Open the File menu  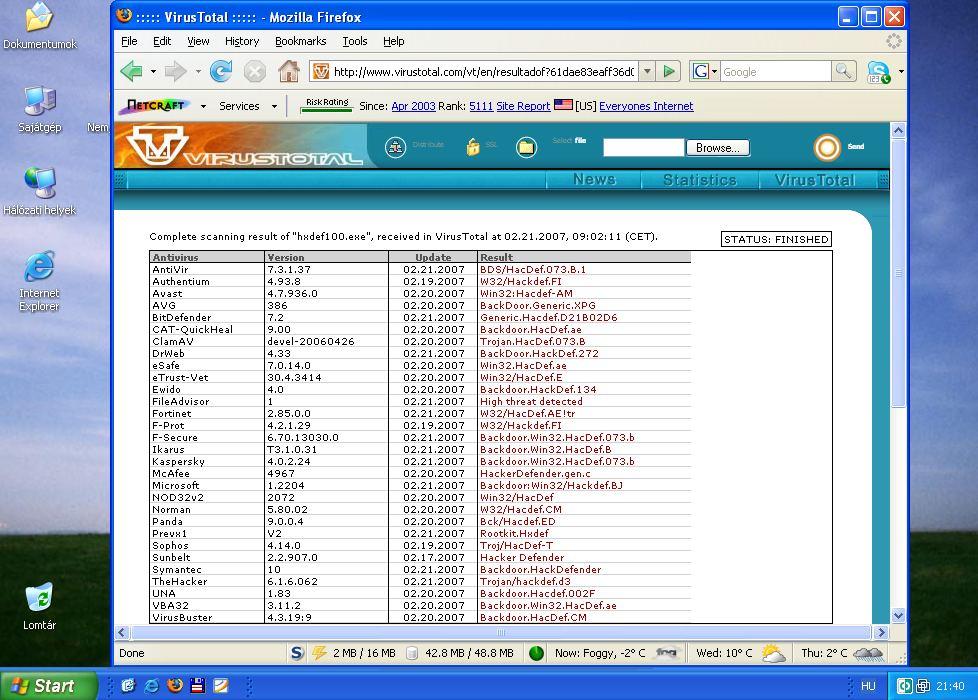pos(129,41)
